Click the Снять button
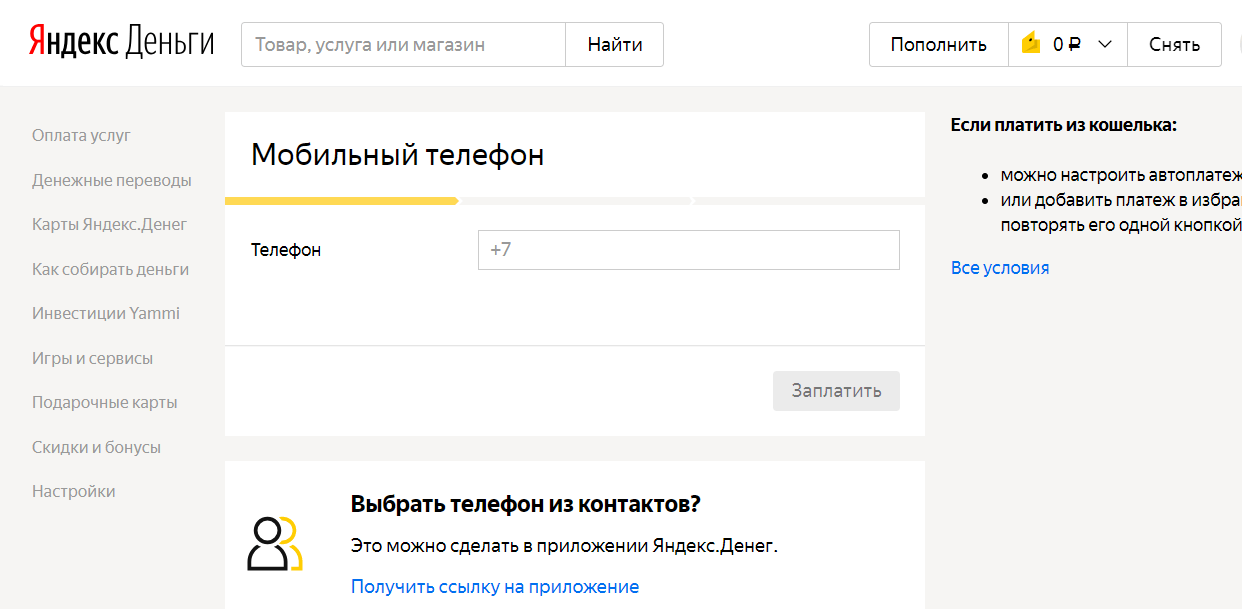 pos(1174,44)
